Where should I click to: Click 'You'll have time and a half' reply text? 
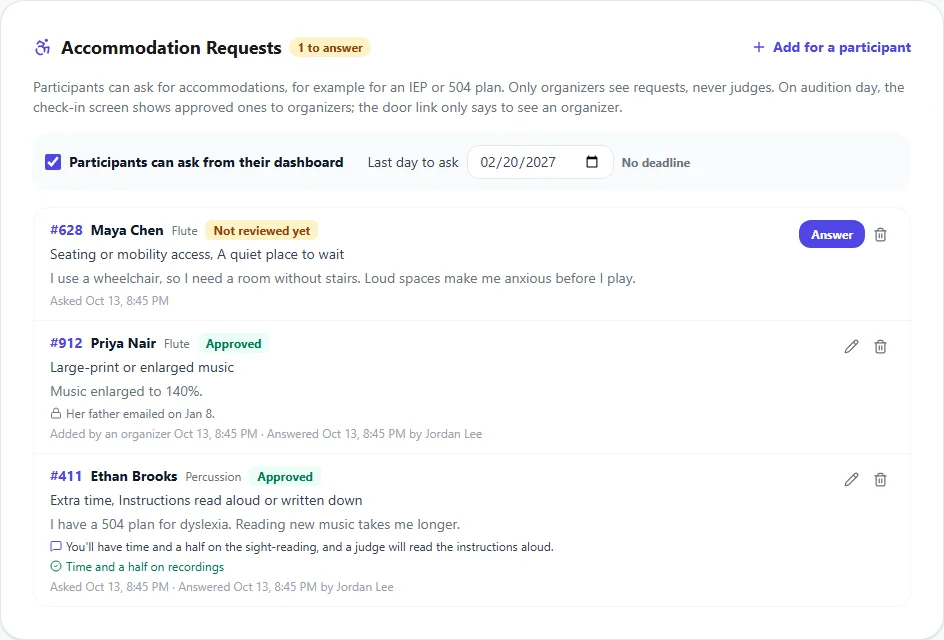(x=309, y=547)
